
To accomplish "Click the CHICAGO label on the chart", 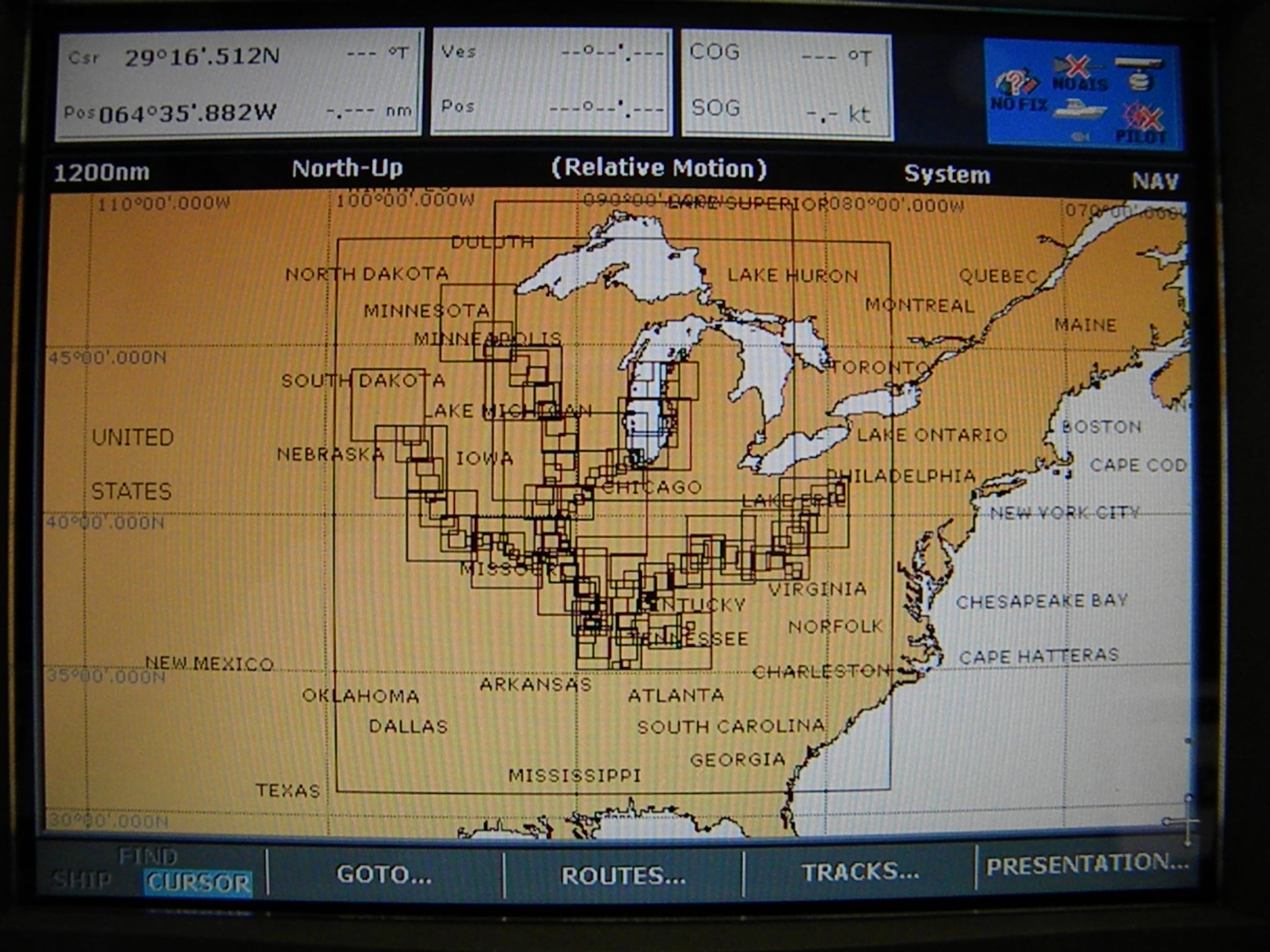I will 652,488.
